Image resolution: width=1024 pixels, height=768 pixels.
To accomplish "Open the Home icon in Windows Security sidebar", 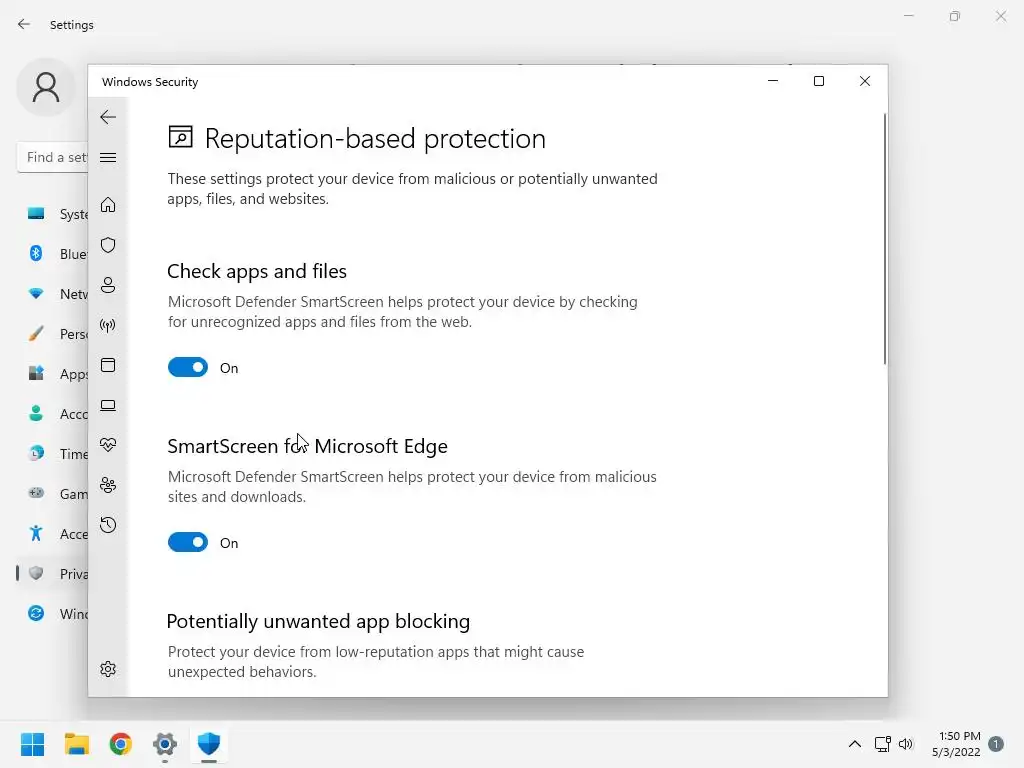I will (108, 205).
